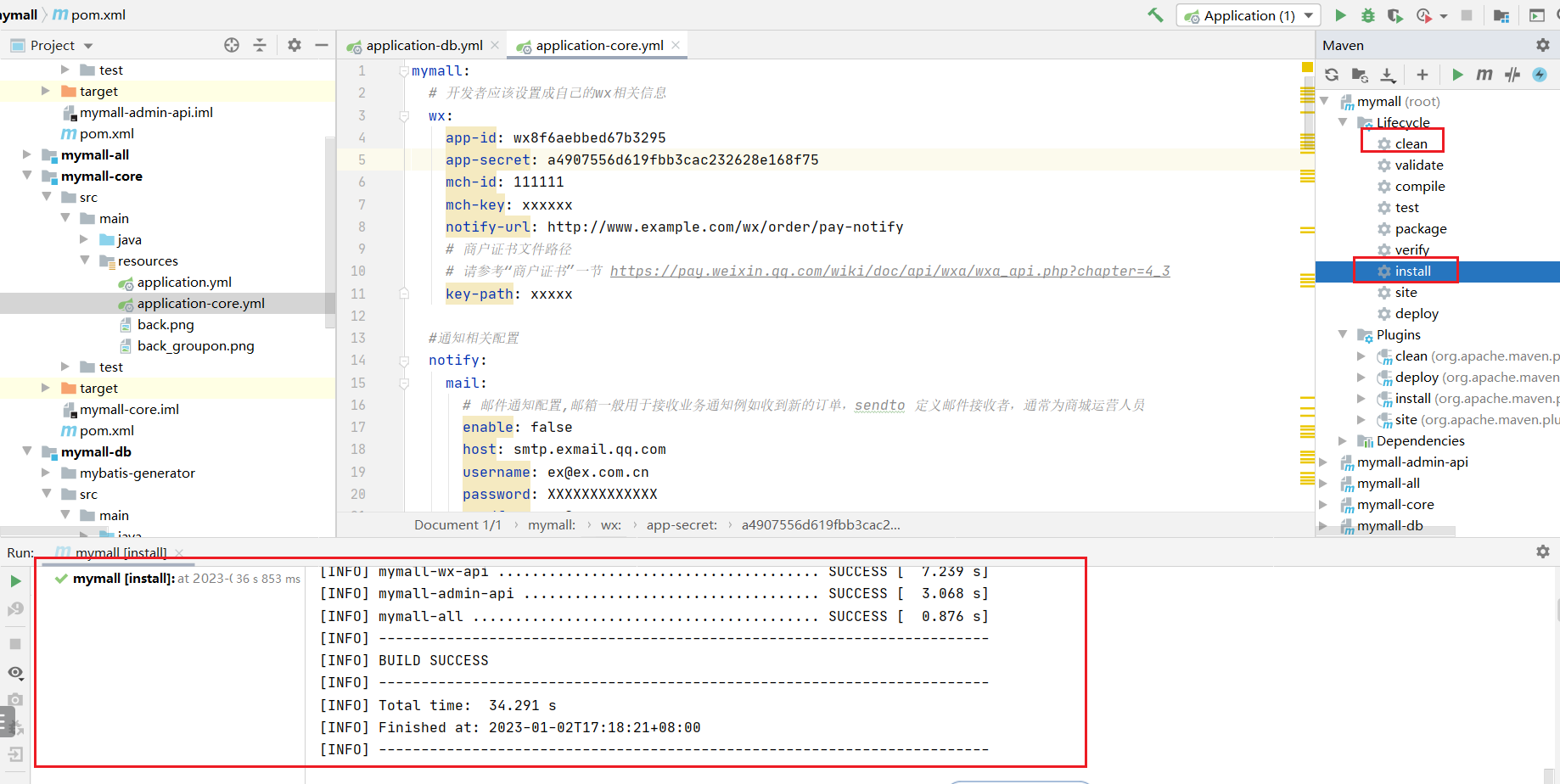Start debugging with the bug icon
Viewport: 1560px width, 784px height.
(1368, 15)
